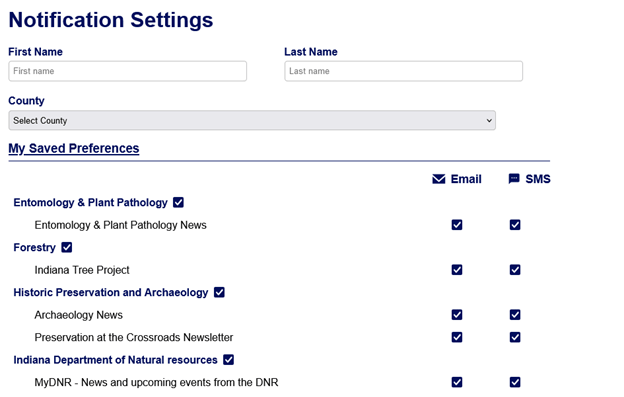Click the Email envelope icon
624x397 pixels.
439,179
